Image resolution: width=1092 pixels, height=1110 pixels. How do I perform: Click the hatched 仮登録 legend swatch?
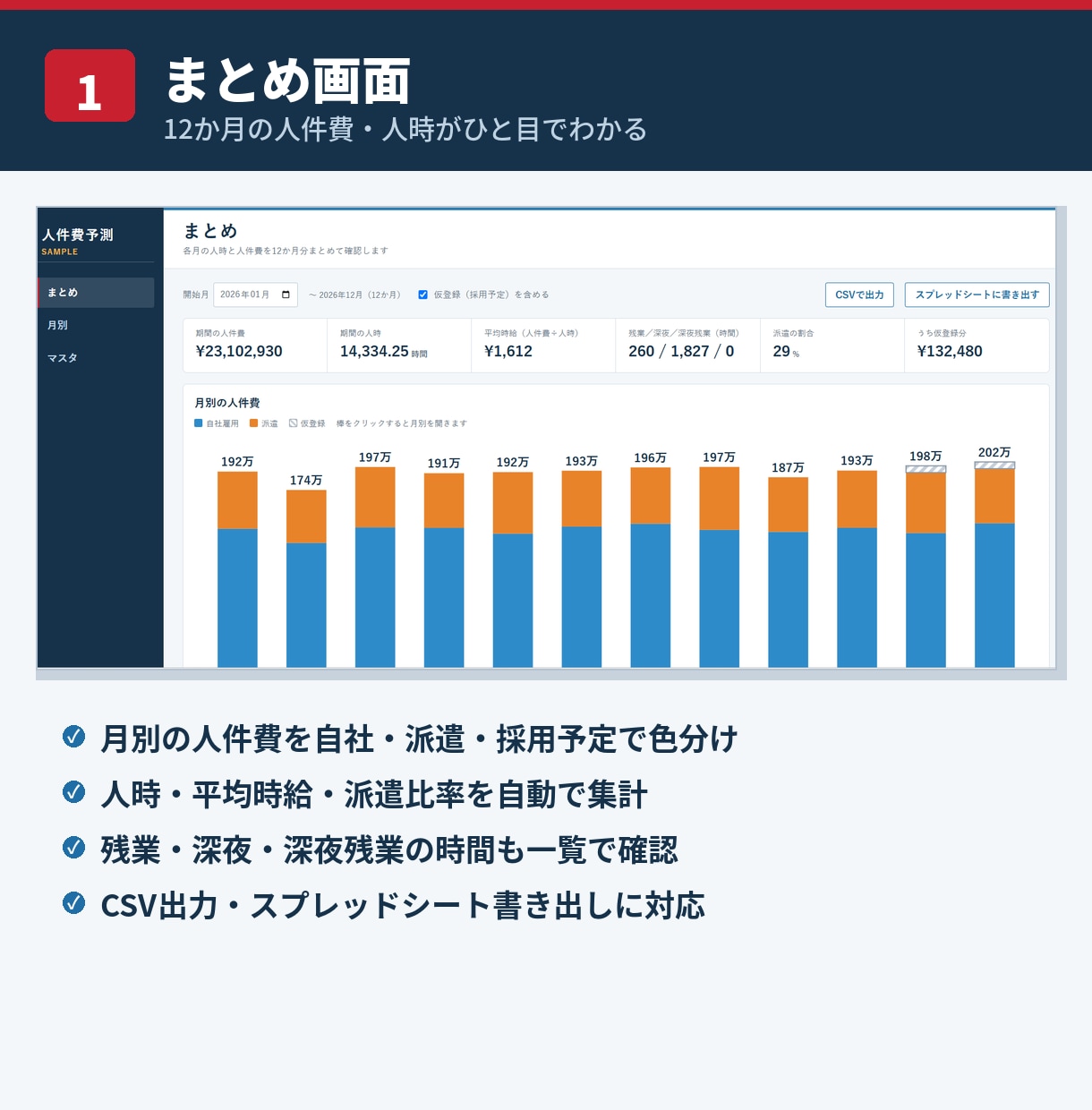(x=293, y=423)
